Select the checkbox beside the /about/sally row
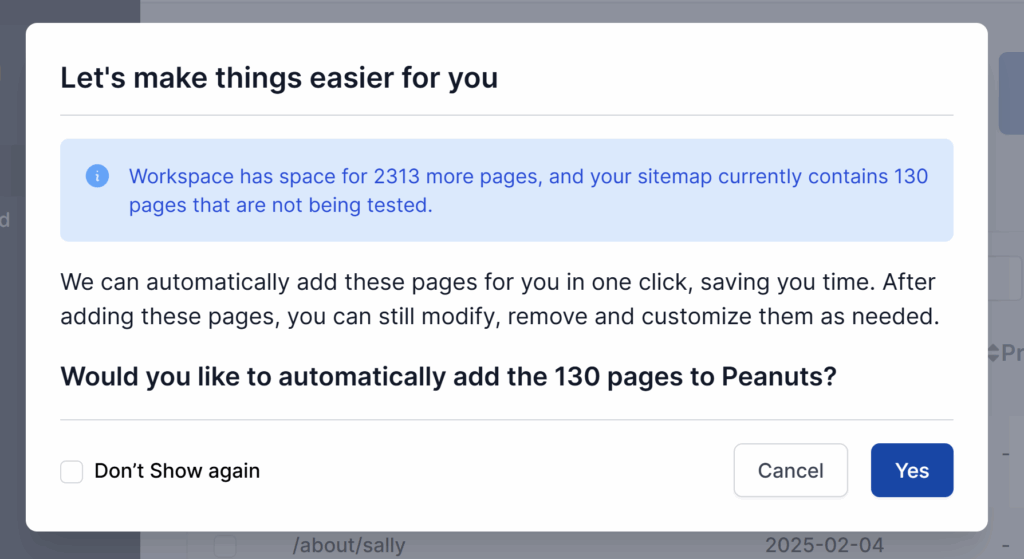Image resolution: width=1024 pixels, height=559 pixels. 225,546
